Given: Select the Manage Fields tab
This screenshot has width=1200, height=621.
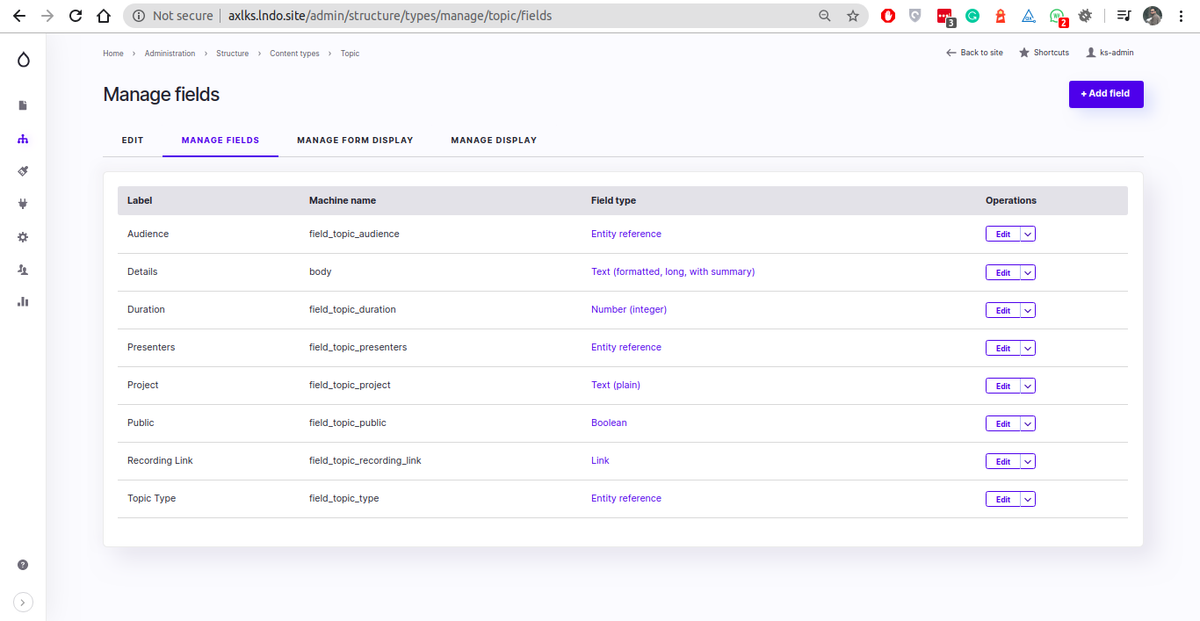Looking at the screenshot, I should tap(220, 140).
